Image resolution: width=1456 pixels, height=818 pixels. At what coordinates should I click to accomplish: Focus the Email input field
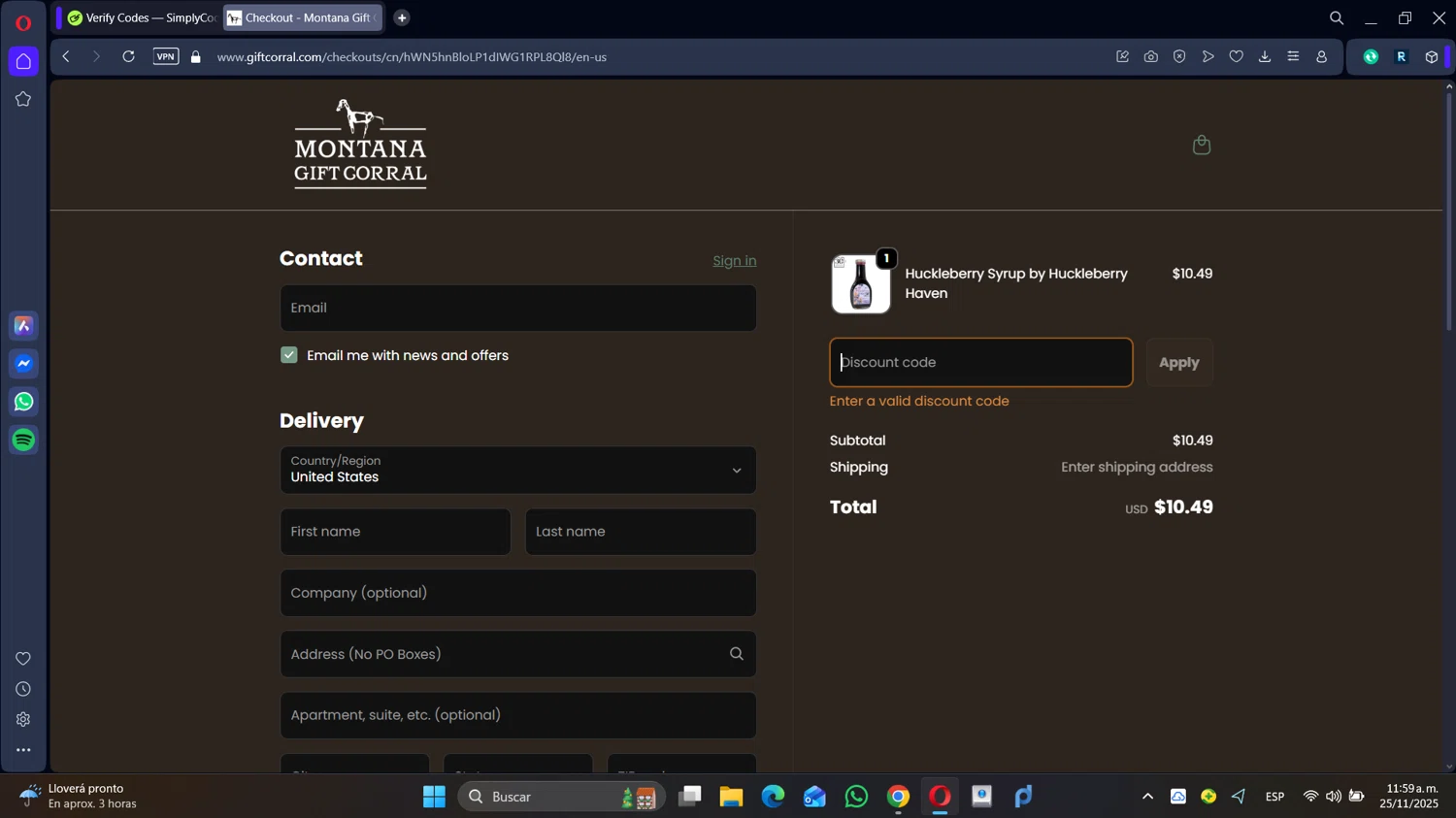pos(518,308)
